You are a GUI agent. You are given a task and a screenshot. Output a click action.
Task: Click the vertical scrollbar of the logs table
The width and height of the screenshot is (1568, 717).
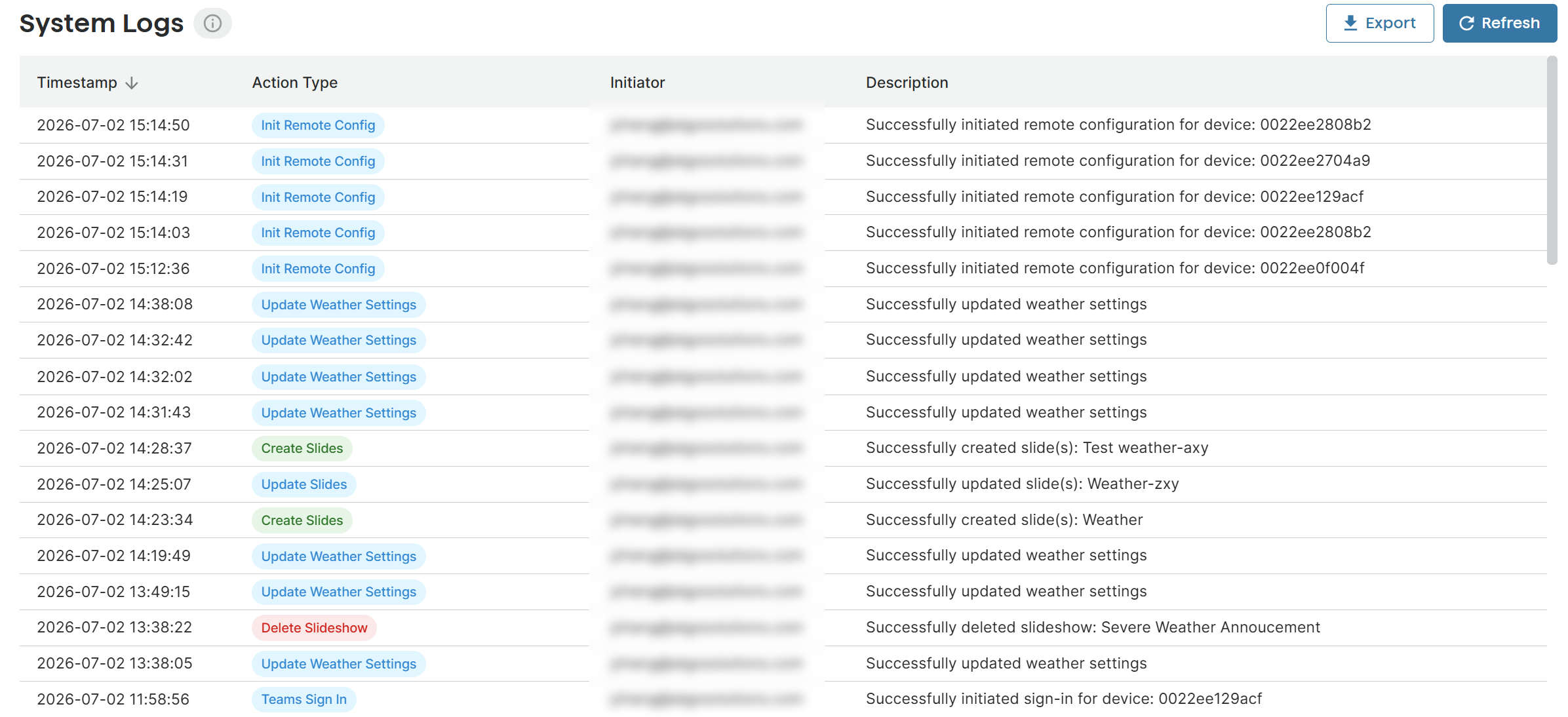click(x=1552, y=161)
